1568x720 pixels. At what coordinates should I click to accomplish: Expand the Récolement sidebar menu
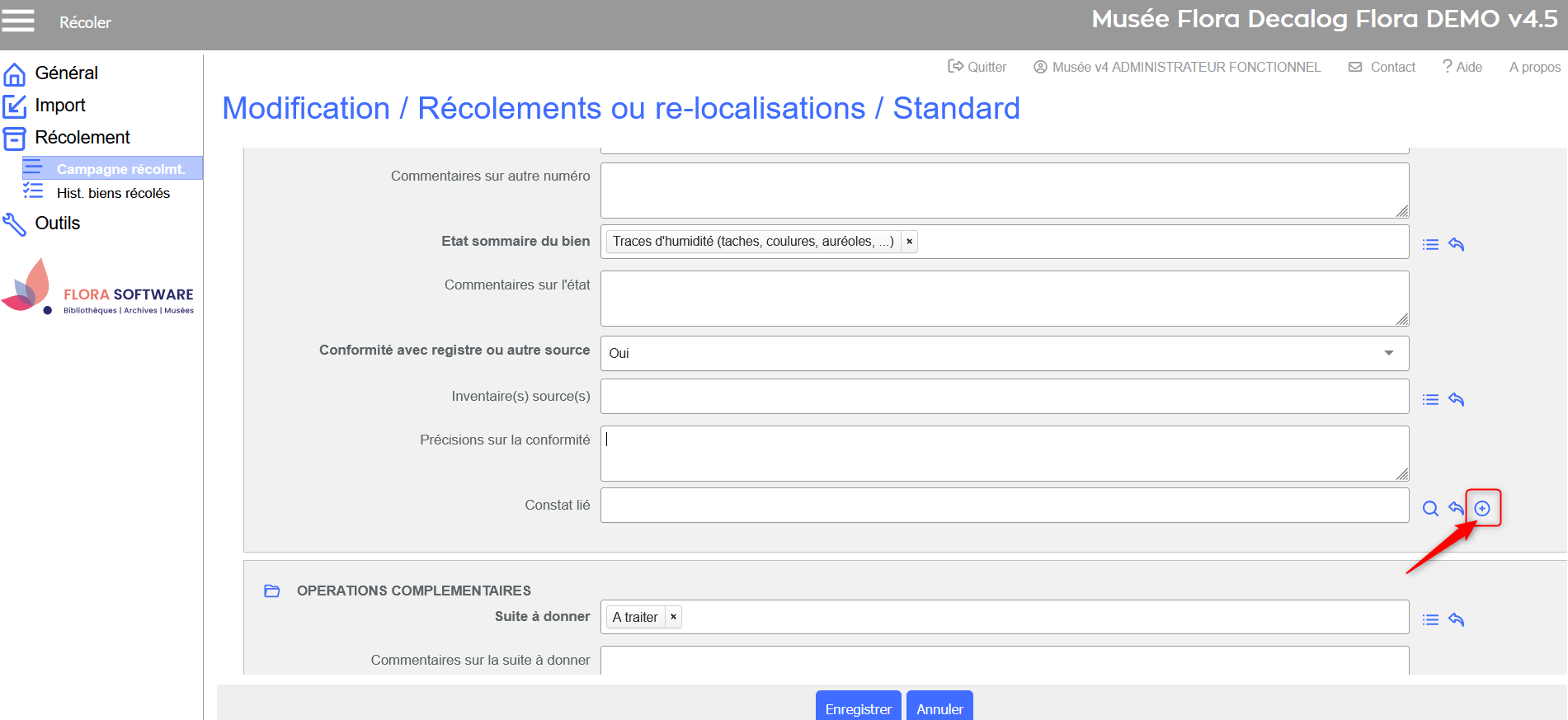[x=82, y=138]
